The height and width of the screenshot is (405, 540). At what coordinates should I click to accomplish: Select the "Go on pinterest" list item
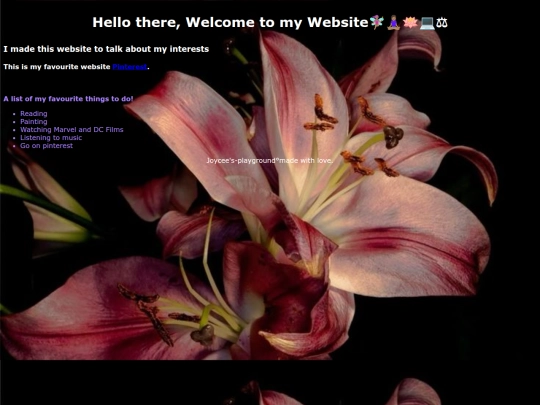(x=46, y=145)
